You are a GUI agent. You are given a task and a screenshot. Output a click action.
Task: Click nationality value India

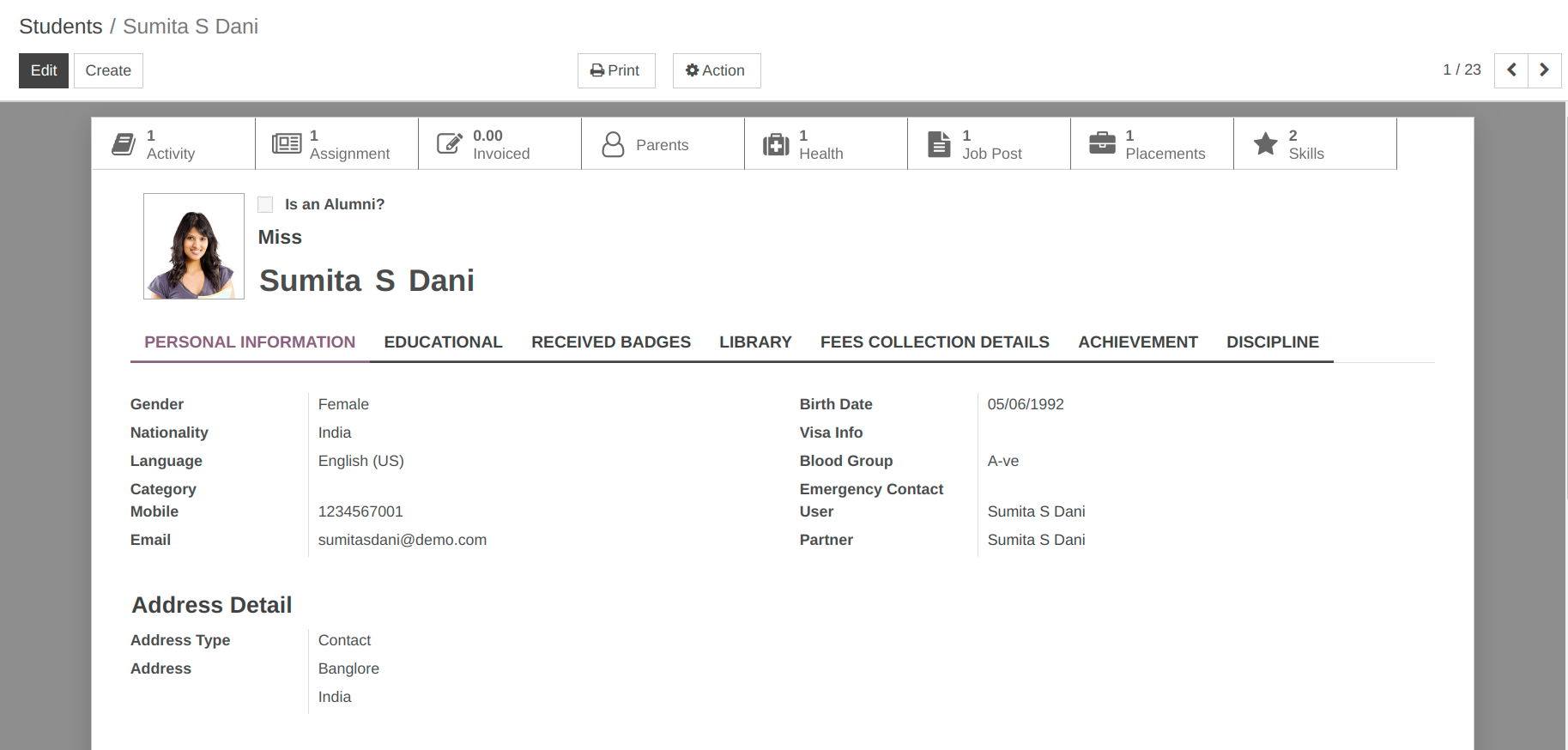335,432
